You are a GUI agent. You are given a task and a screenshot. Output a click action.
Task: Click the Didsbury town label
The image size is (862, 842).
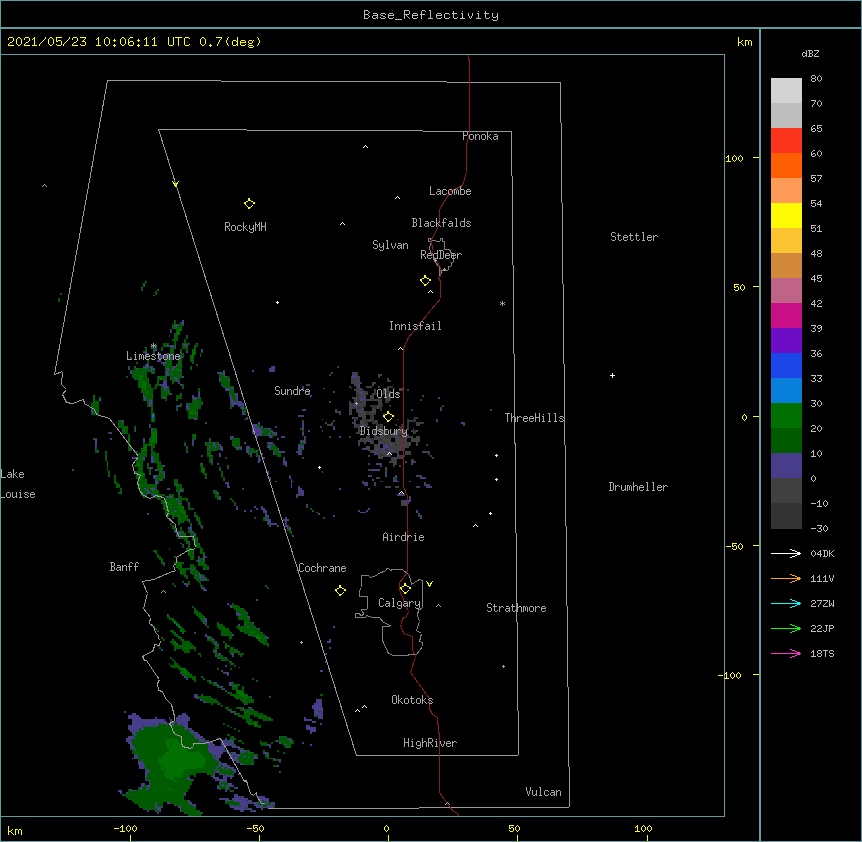pyautogui.click(x=384, y=431)
